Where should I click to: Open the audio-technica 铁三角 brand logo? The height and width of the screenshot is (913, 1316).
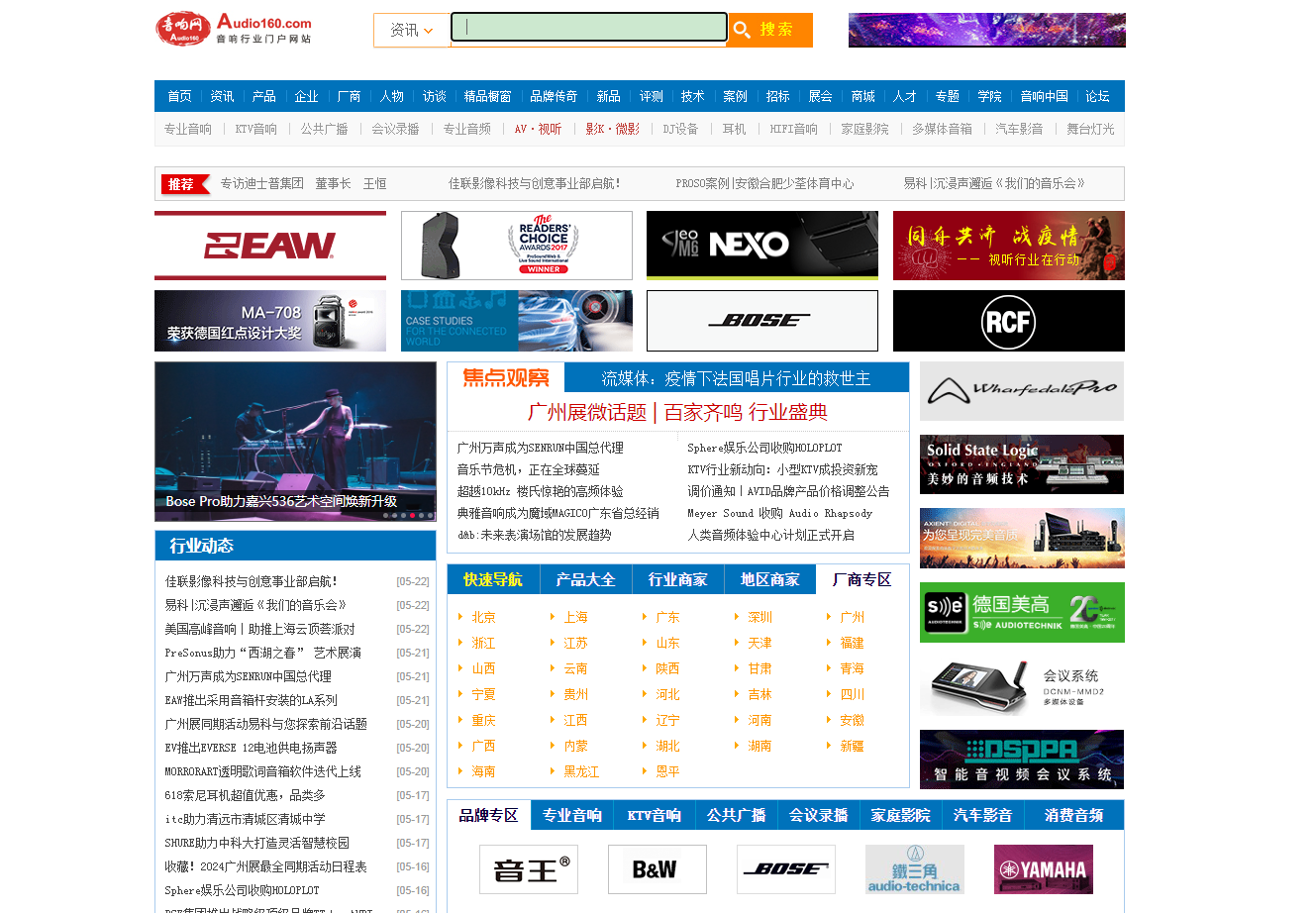pos(915,869)
